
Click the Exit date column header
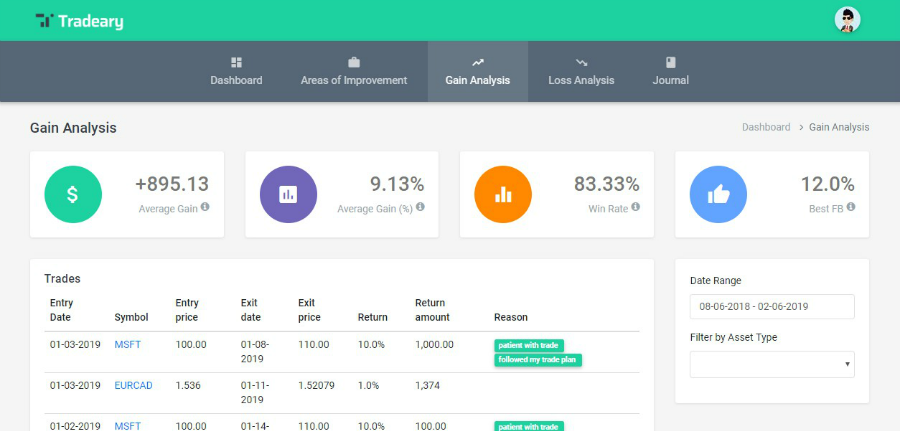(x=251, y=310)
